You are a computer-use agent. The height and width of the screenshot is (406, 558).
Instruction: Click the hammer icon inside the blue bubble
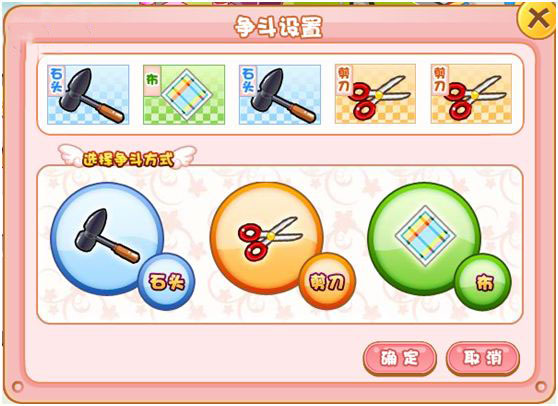[107, 236]
